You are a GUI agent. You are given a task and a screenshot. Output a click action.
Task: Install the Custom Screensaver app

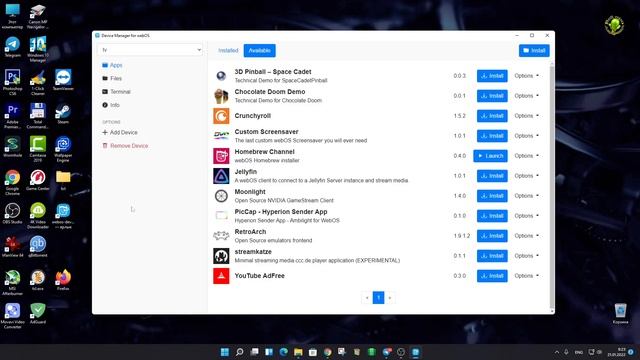(x=492, y=136)
